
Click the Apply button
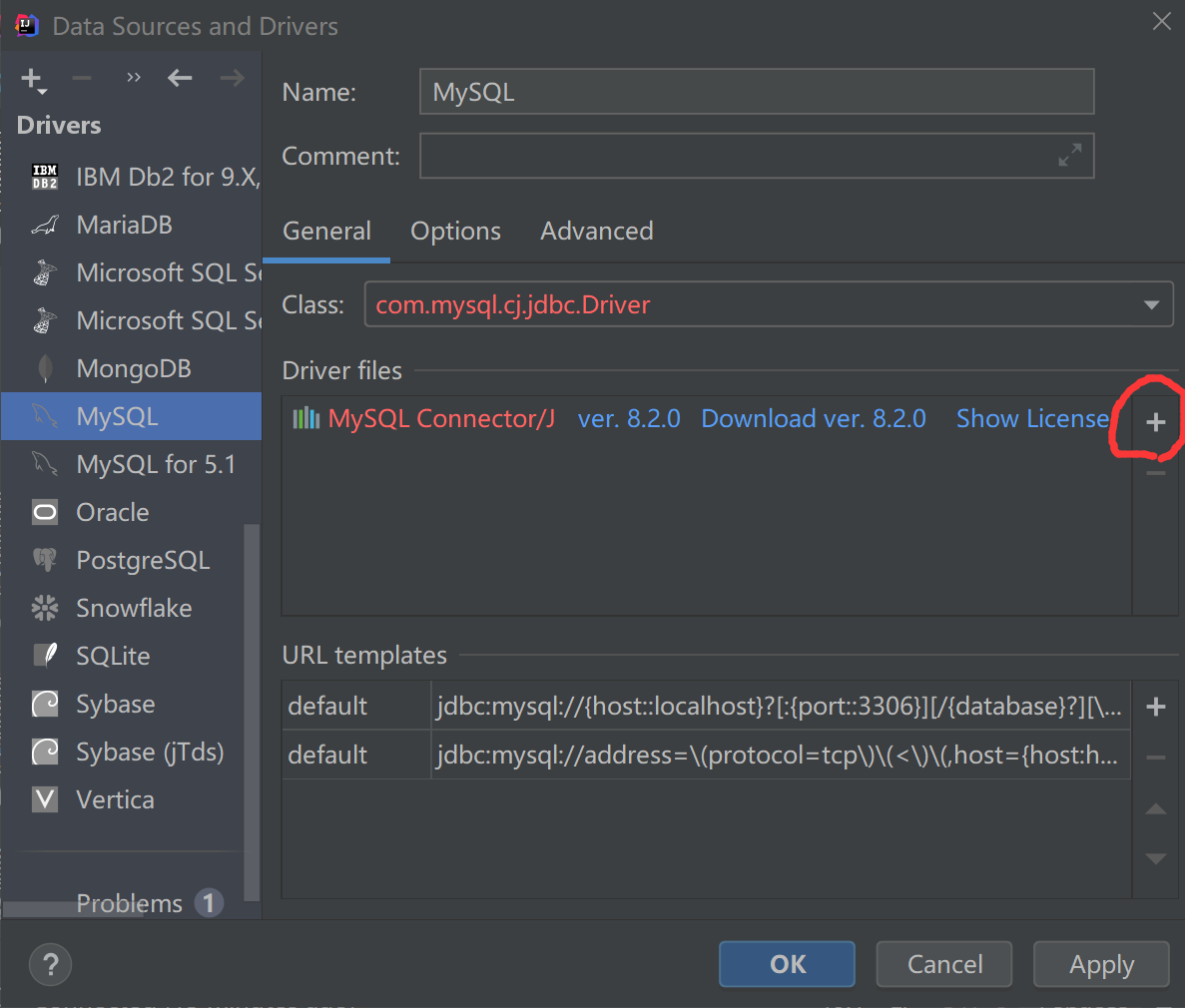(x=1101, y=964)
